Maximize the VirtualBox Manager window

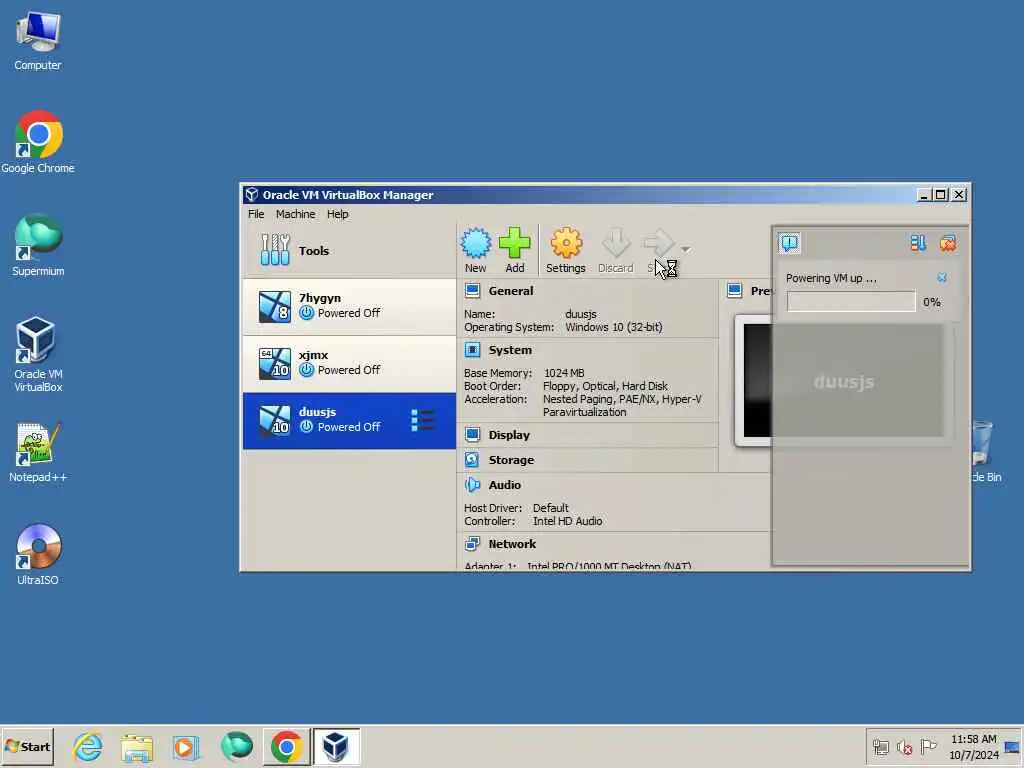tap(940, 195)
